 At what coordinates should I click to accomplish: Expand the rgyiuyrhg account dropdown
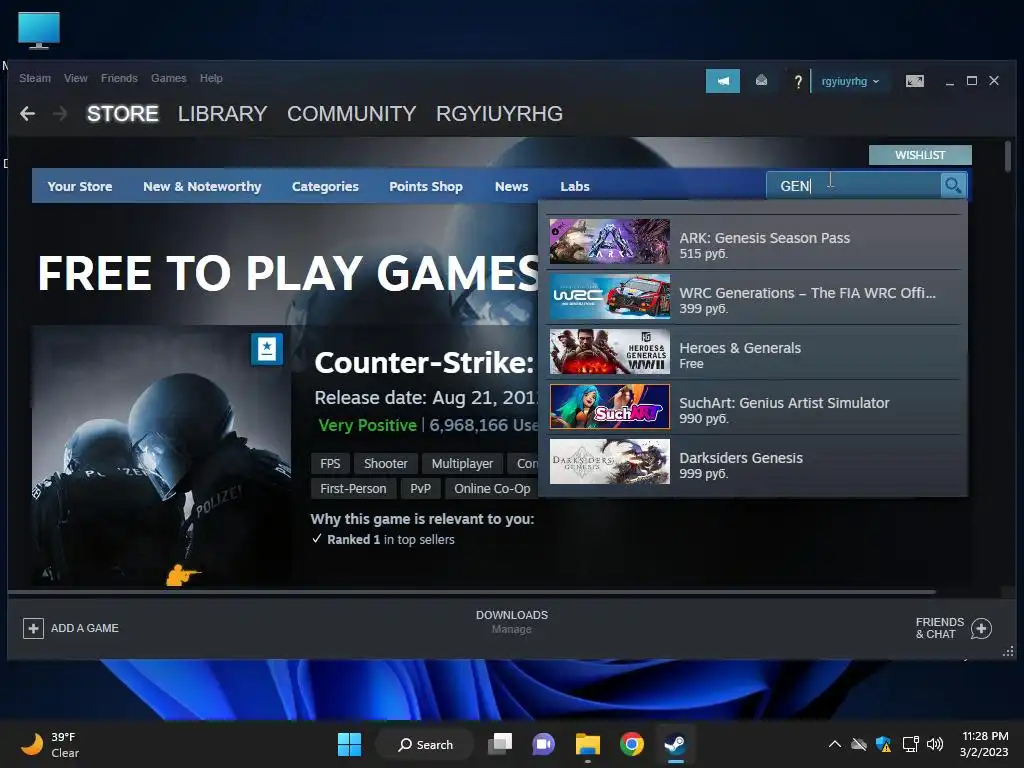[x=850, y=82]
